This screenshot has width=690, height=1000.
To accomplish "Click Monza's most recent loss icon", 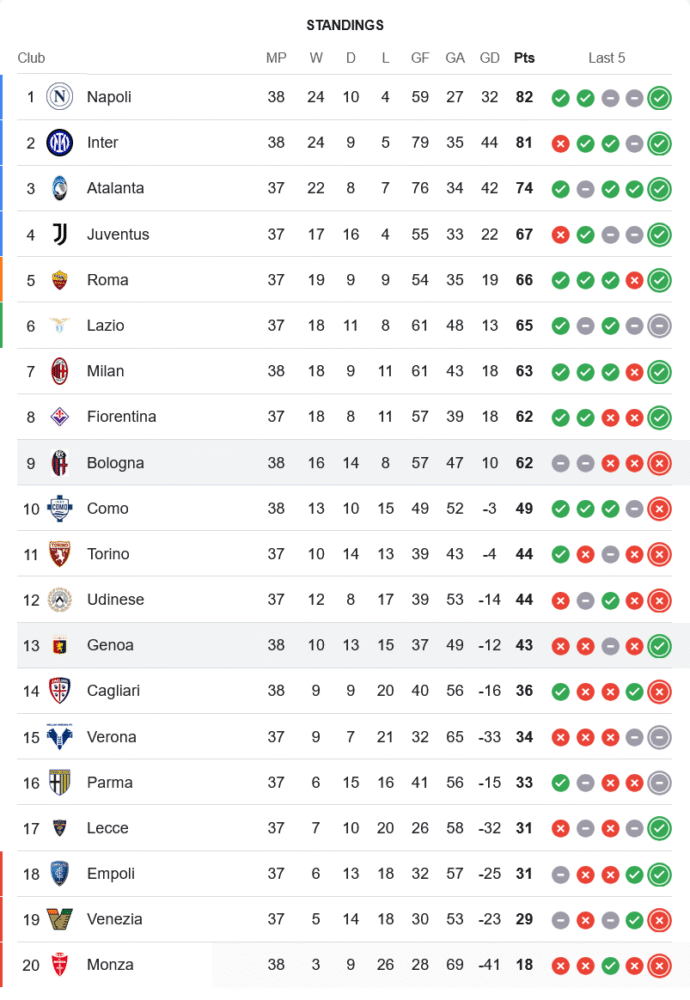I will coord(659,965).
